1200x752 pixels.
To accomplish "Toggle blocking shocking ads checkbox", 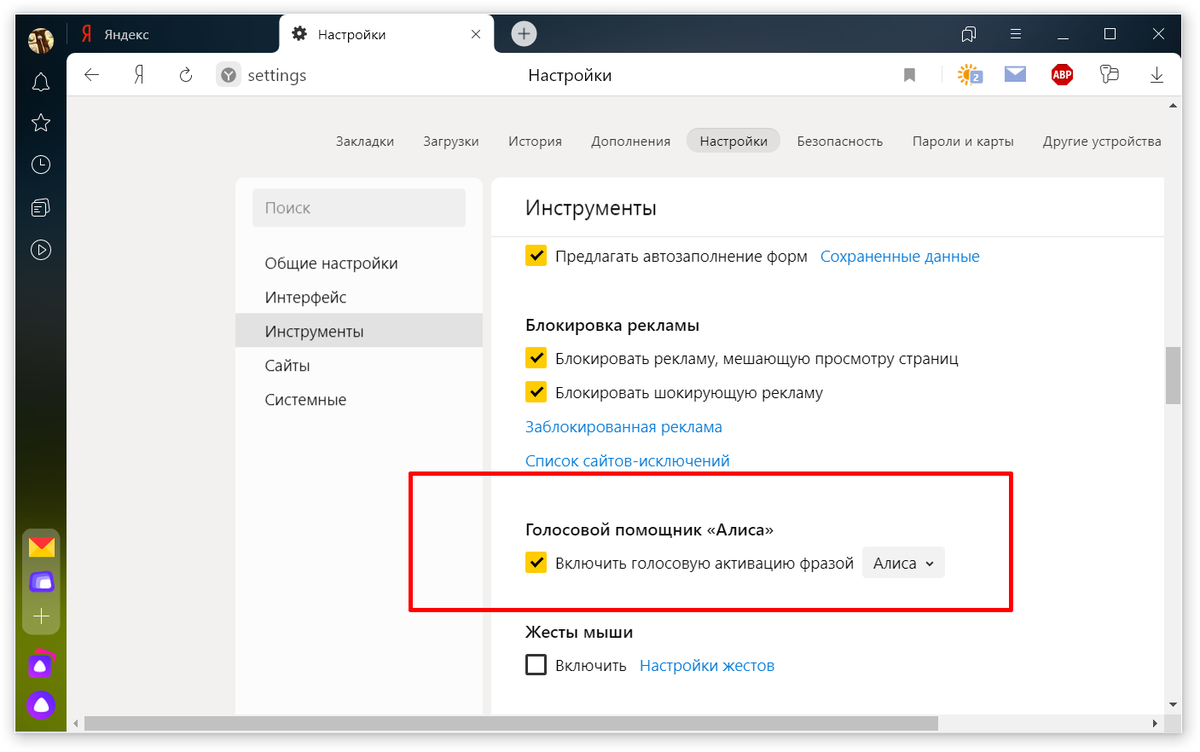I will click(x=536, y=392).
